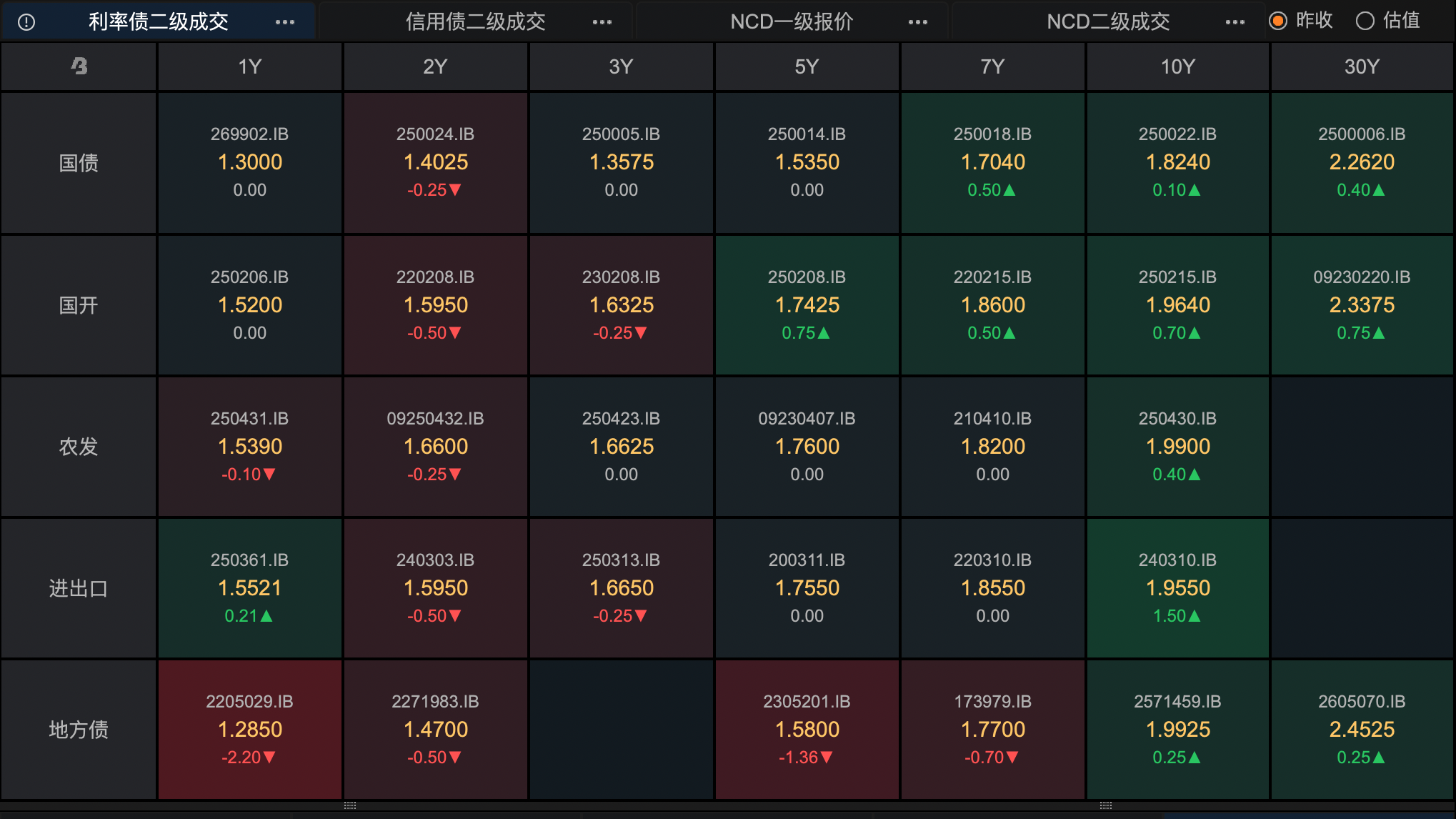Open bond 250024.IB in 国债 2Y cell
This screenshot has width=1456, height=819.
point(435,134)
